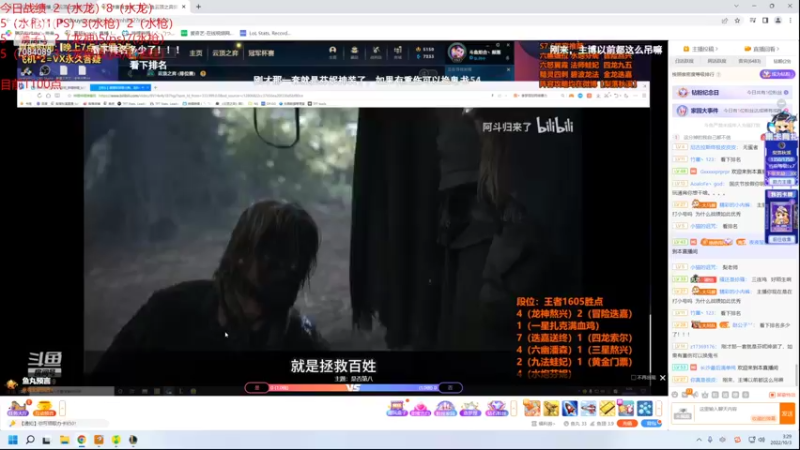
Task: Open the gold treasure pot icon
Action: point(44,409)
